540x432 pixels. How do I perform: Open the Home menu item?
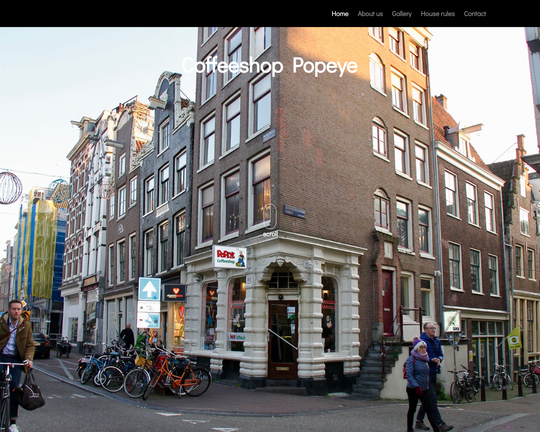coord(340,14)
